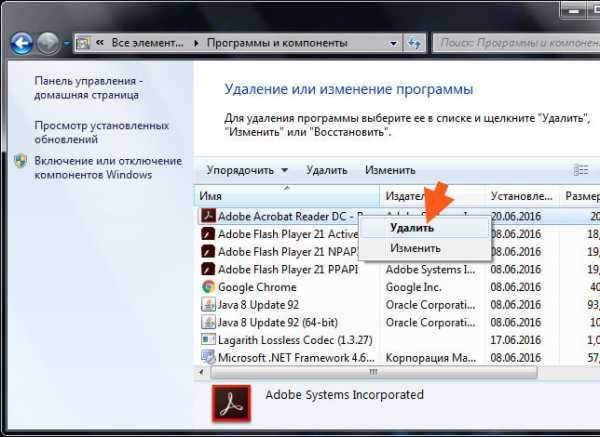600x437 pixels.
Task: Click the Microsoft .NET Framework 4.6 icon
Action: tap(208, 357)
